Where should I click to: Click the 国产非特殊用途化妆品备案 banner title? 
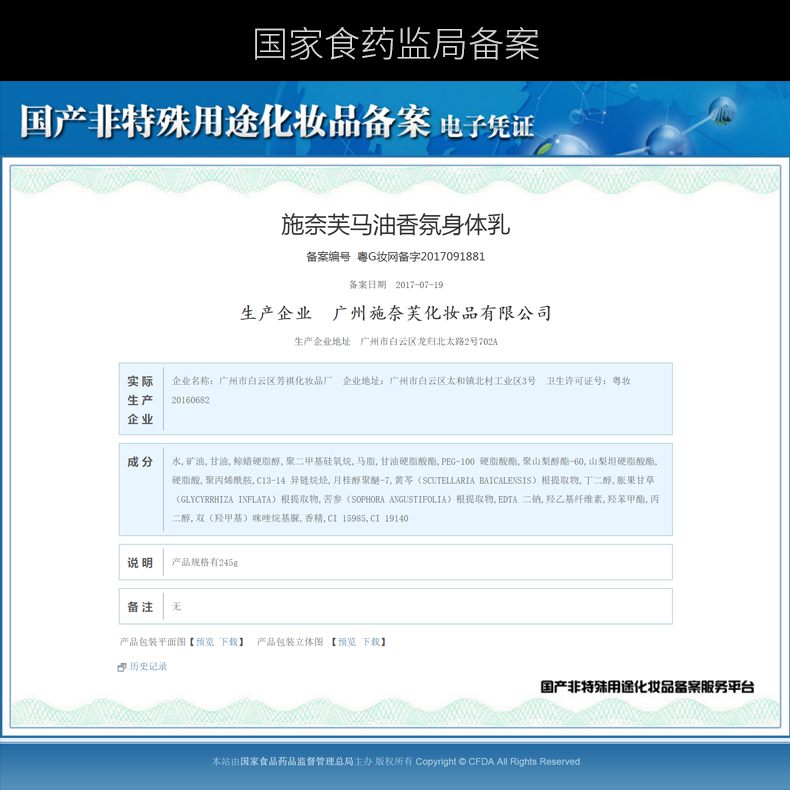click(225, 121)
